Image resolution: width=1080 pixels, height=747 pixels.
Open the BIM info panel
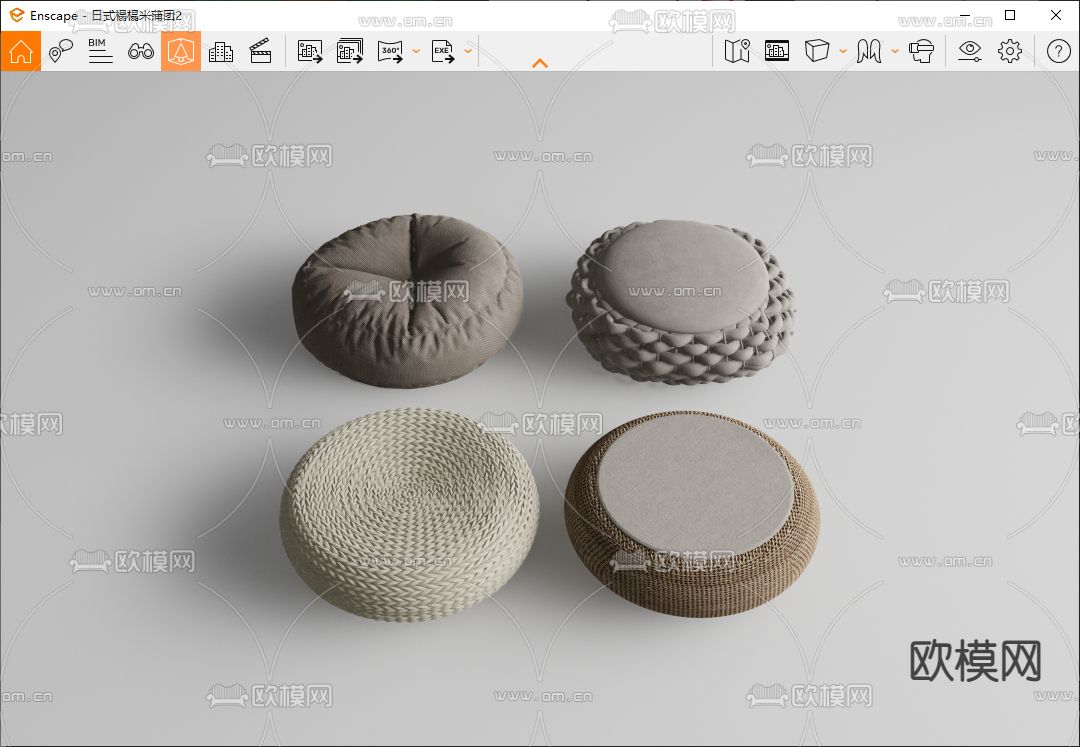tap(100, 51)
